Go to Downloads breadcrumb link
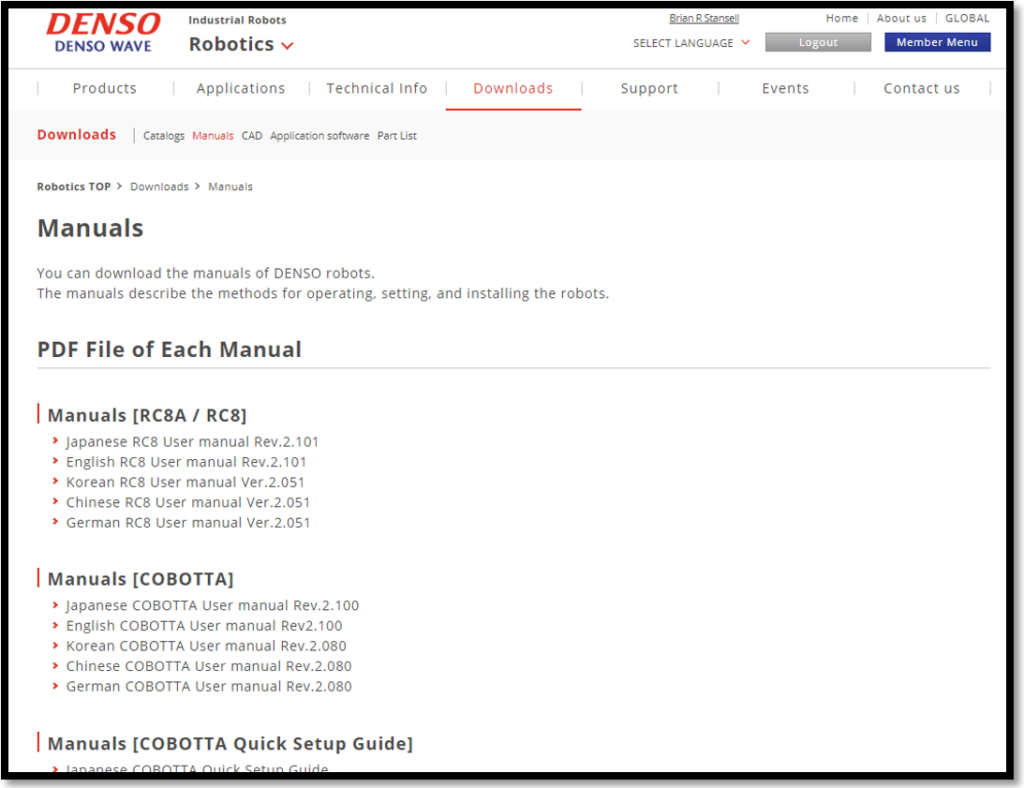The width and height of the screenshot is (1024, 788). click(159, 187)
